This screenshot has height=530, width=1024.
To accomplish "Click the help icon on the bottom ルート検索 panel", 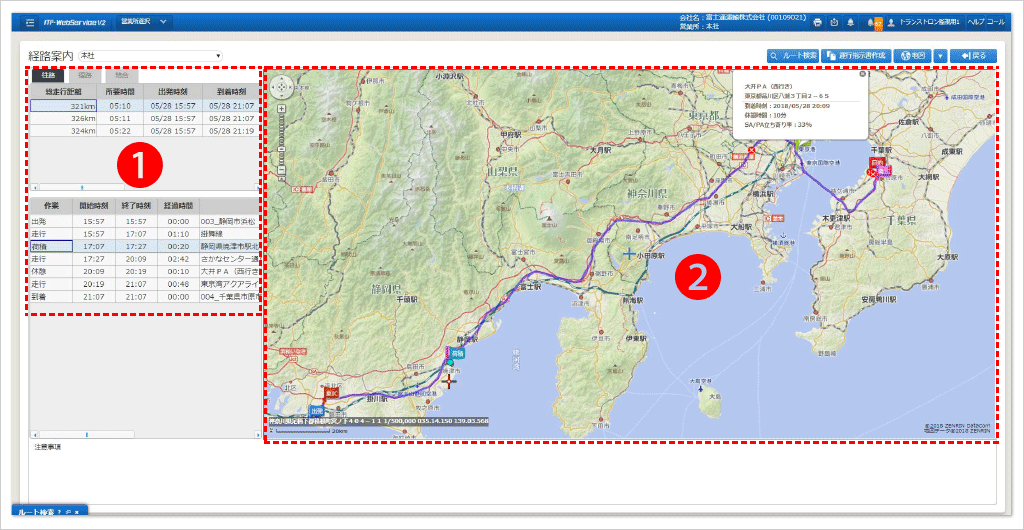I will (59, 512).
